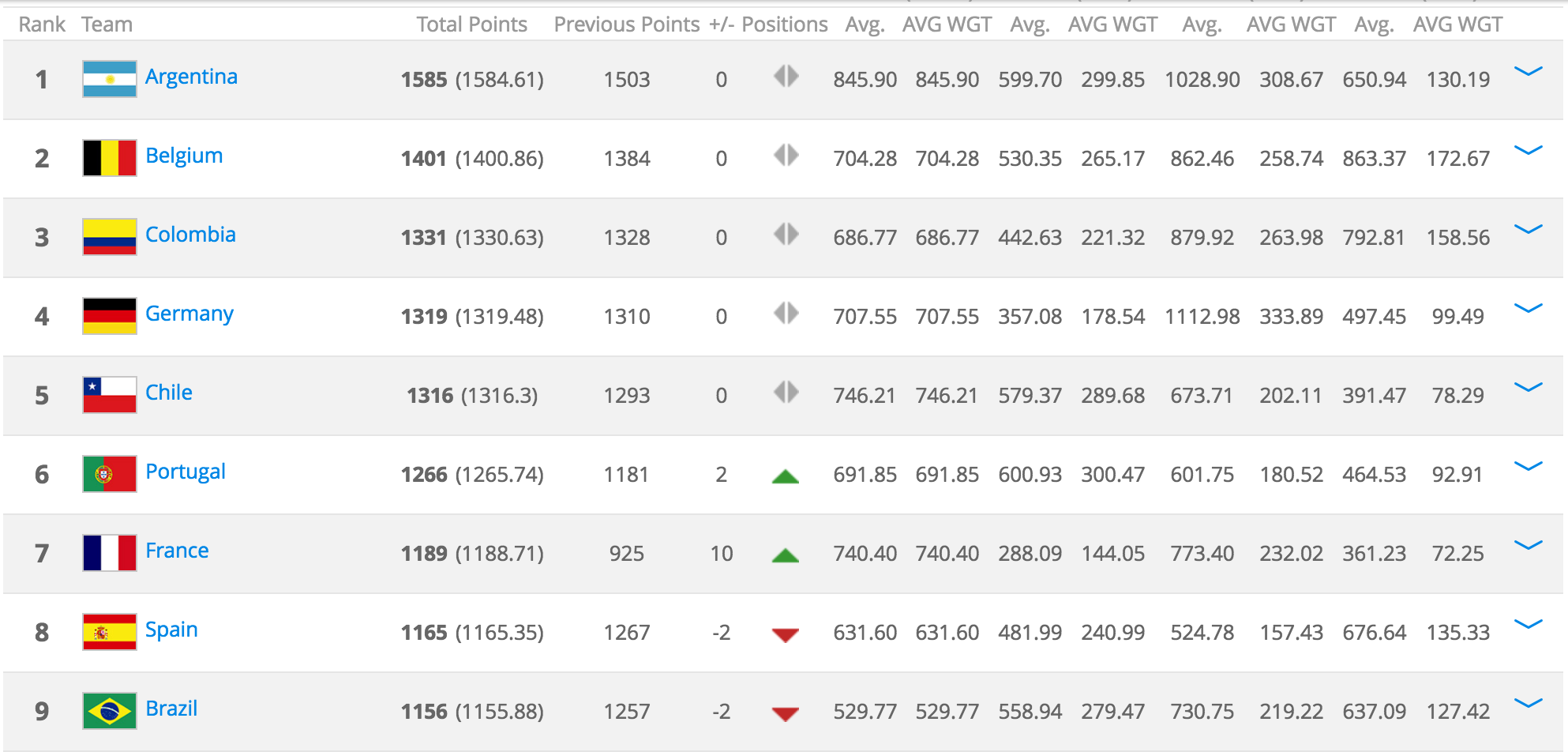Click Spain's red downward position arrow
The image size is (1568, 752).
(x=786, y=635)
